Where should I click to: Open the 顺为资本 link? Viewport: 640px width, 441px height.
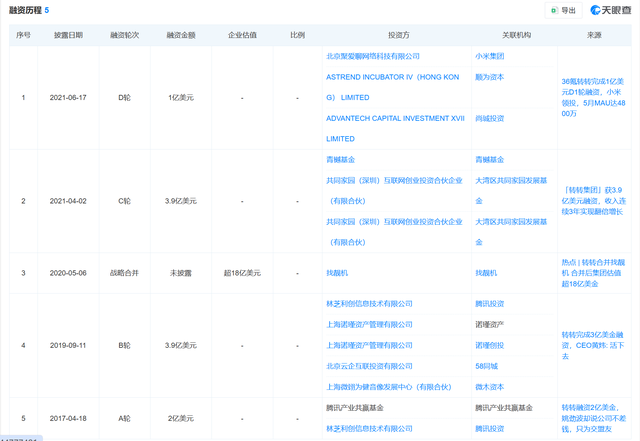click(489, 77)
